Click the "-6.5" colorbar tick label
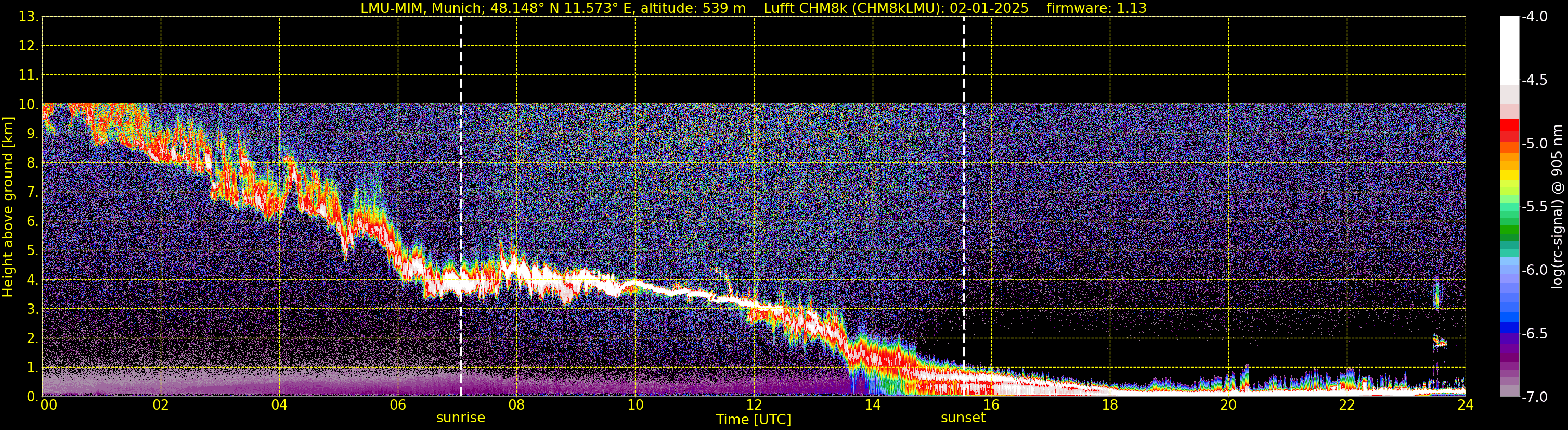 1534,334
